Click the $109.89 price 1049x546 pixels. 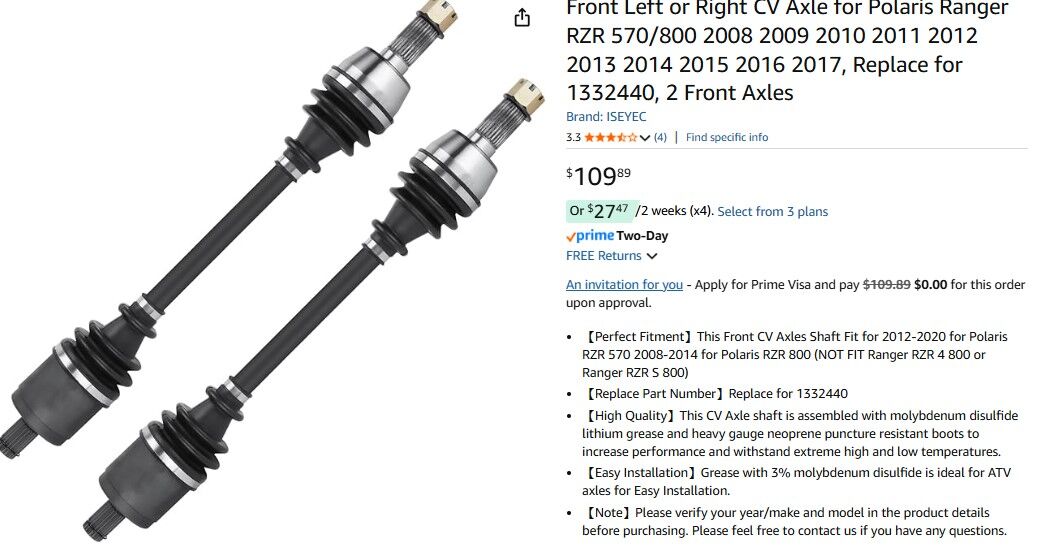tap(599, 176)
